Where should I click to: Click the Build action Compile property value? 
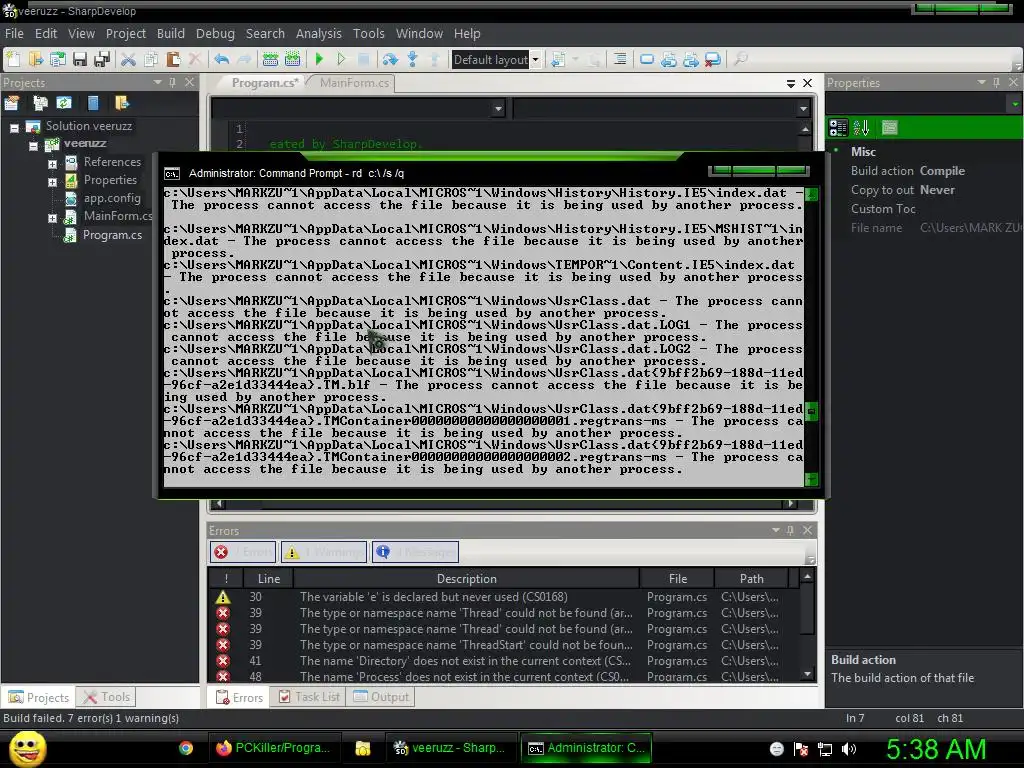pos(942,171)
